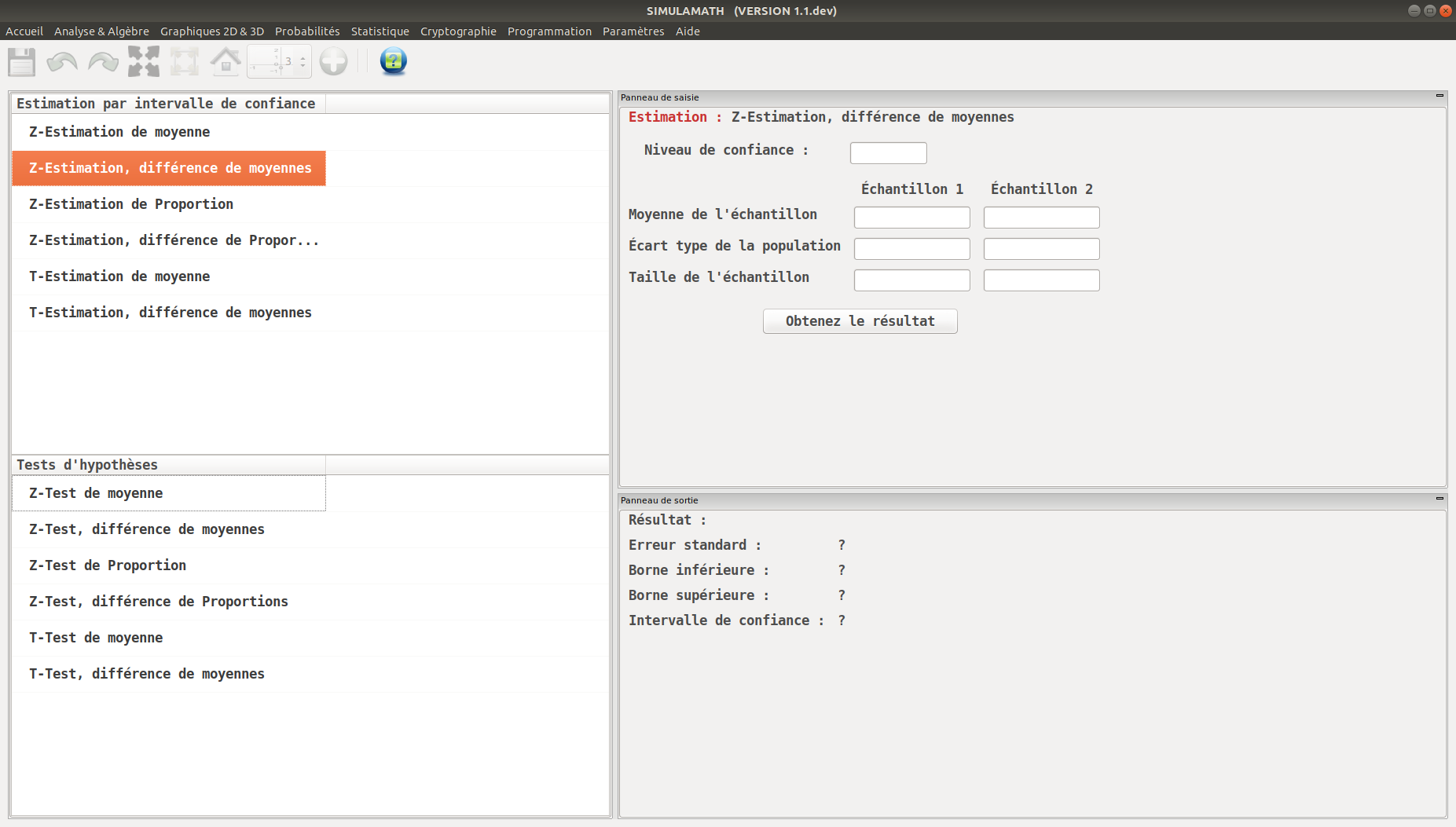Image resolution: width=1456 pixels, height=827 pixels.
Task: Click the Échantillon 1 column label
Action: tap(911, 189)
